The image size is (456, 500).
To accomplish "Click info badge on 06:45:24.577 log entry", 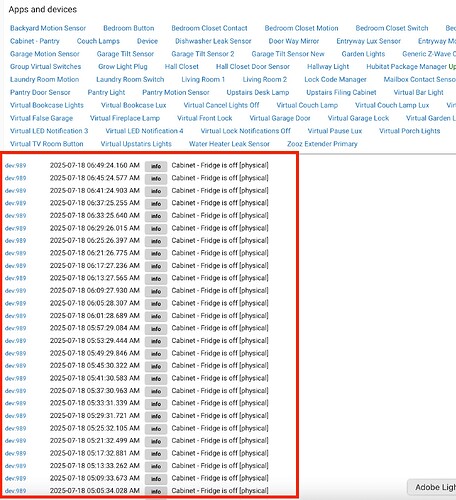I will (156, 179).
